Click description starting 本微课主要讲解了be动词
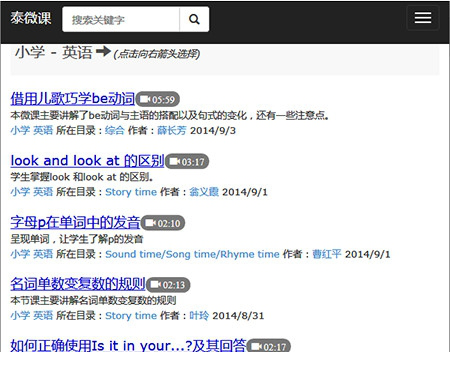 170,115
